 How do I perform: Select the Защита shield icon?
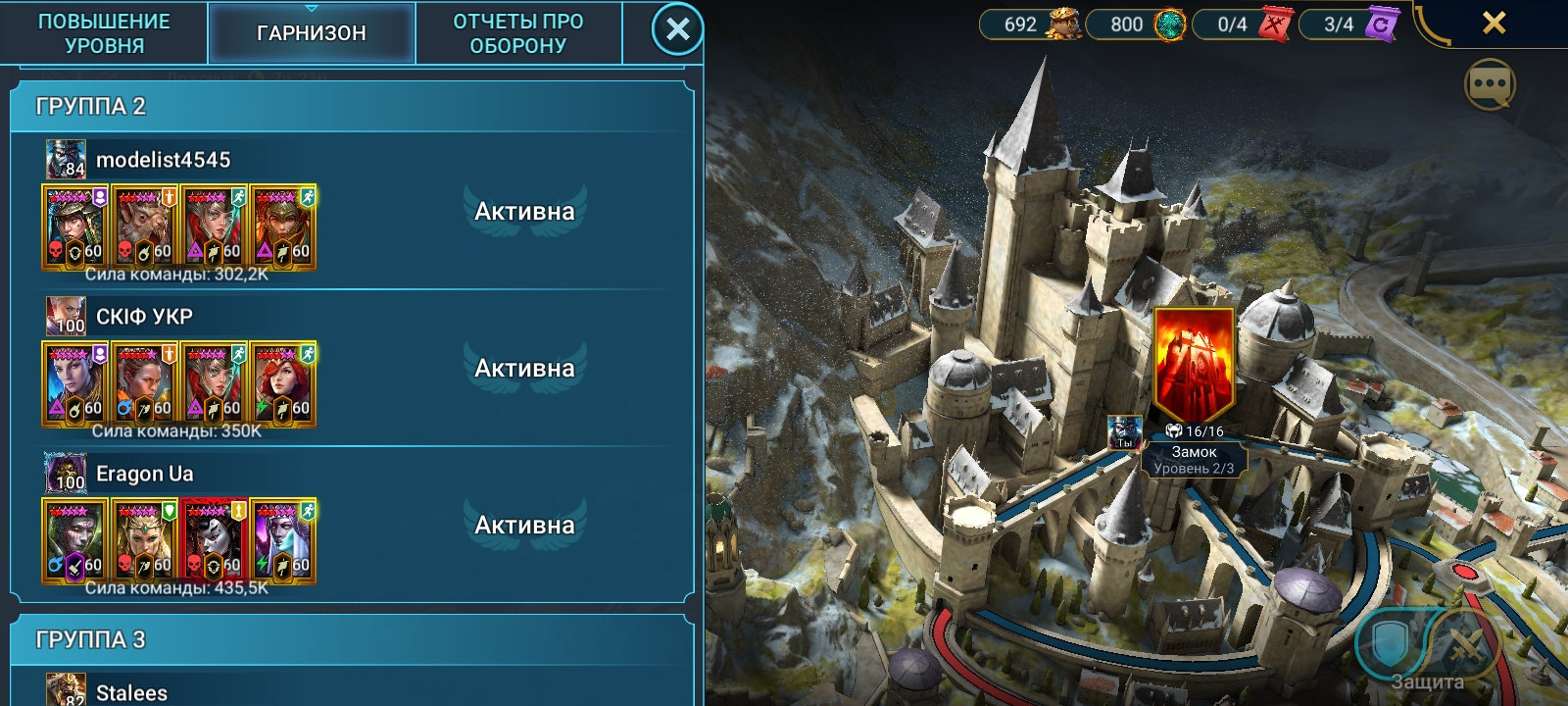pyautogui.click(x=1389, y=643)
